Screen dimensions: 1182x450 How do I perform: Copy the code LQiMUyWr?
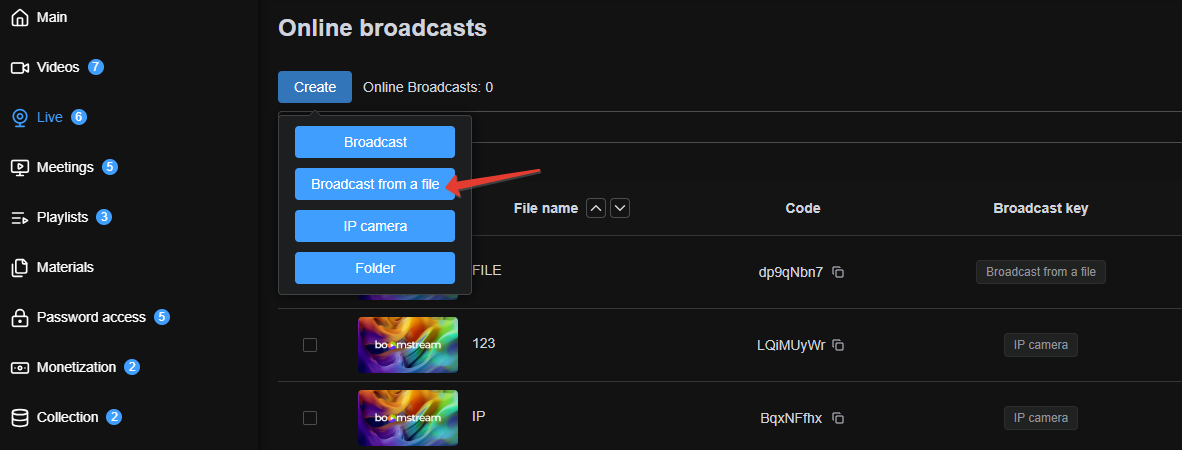pyautogui.click(x=838, y=345)
